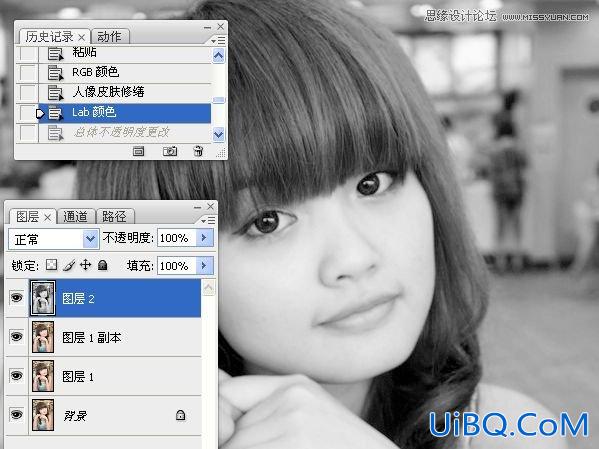Switch to the 历史记录 tab

point(49,37)
